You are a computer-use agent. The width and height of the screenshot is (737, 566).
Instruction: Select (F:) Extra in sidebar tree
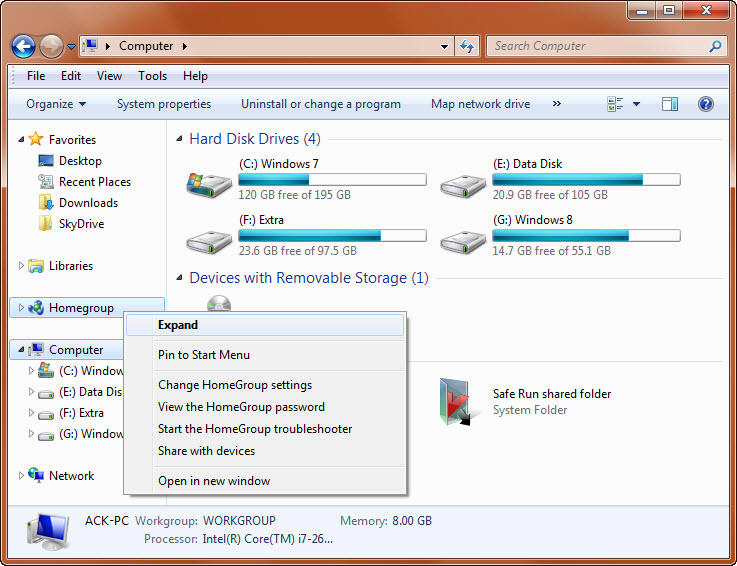click(x=81, y=413)
